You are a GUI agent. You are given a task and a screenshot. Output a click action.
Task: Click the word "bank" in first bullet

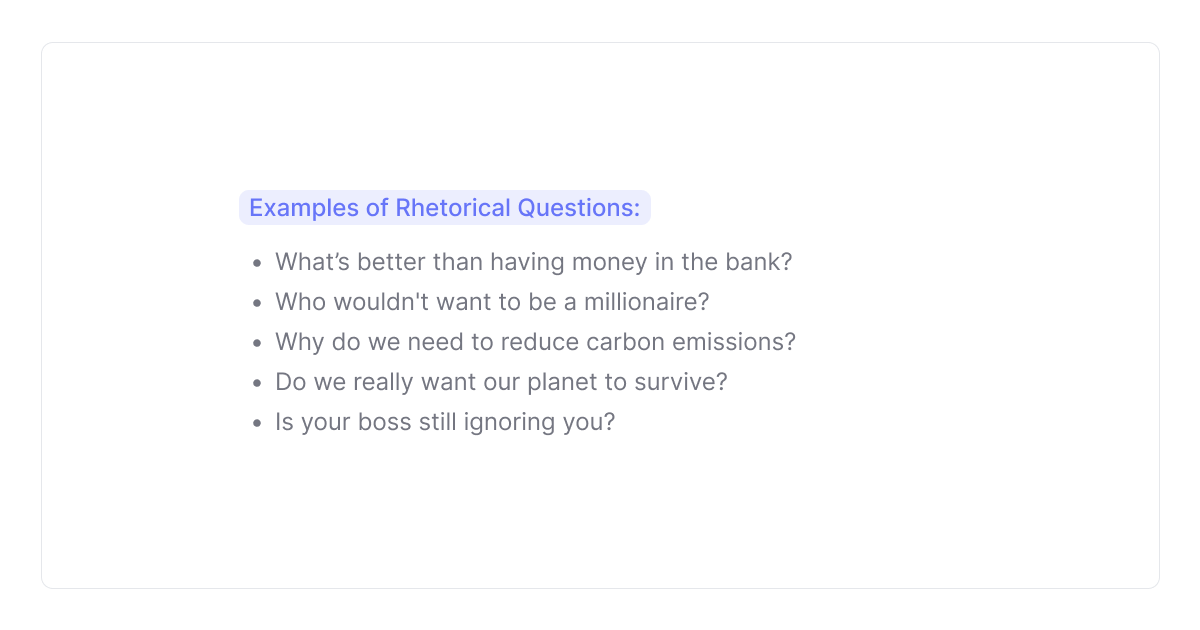[x=763, y=262]
